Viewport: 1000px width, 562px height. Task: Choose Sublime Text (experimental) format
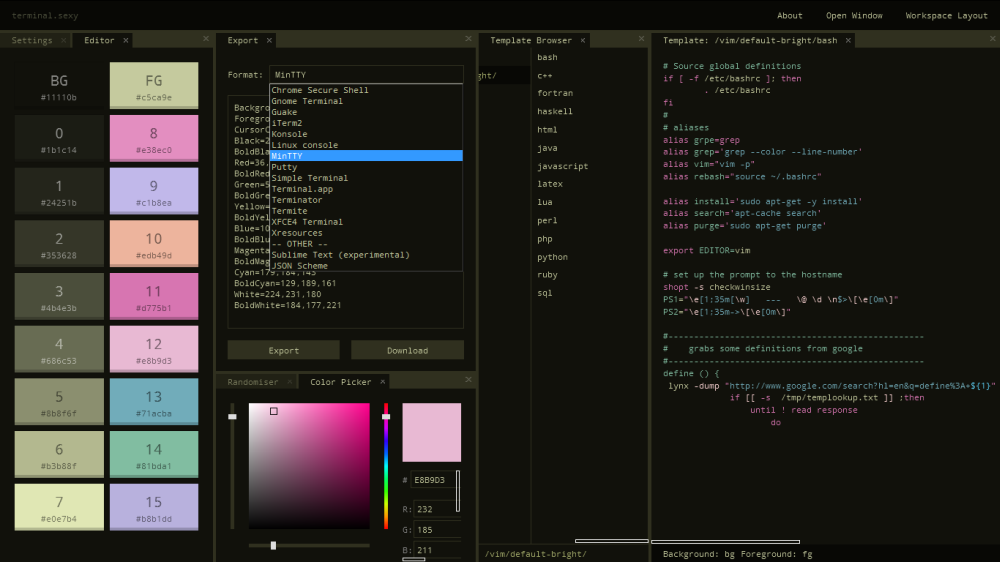tap(366, 255)
